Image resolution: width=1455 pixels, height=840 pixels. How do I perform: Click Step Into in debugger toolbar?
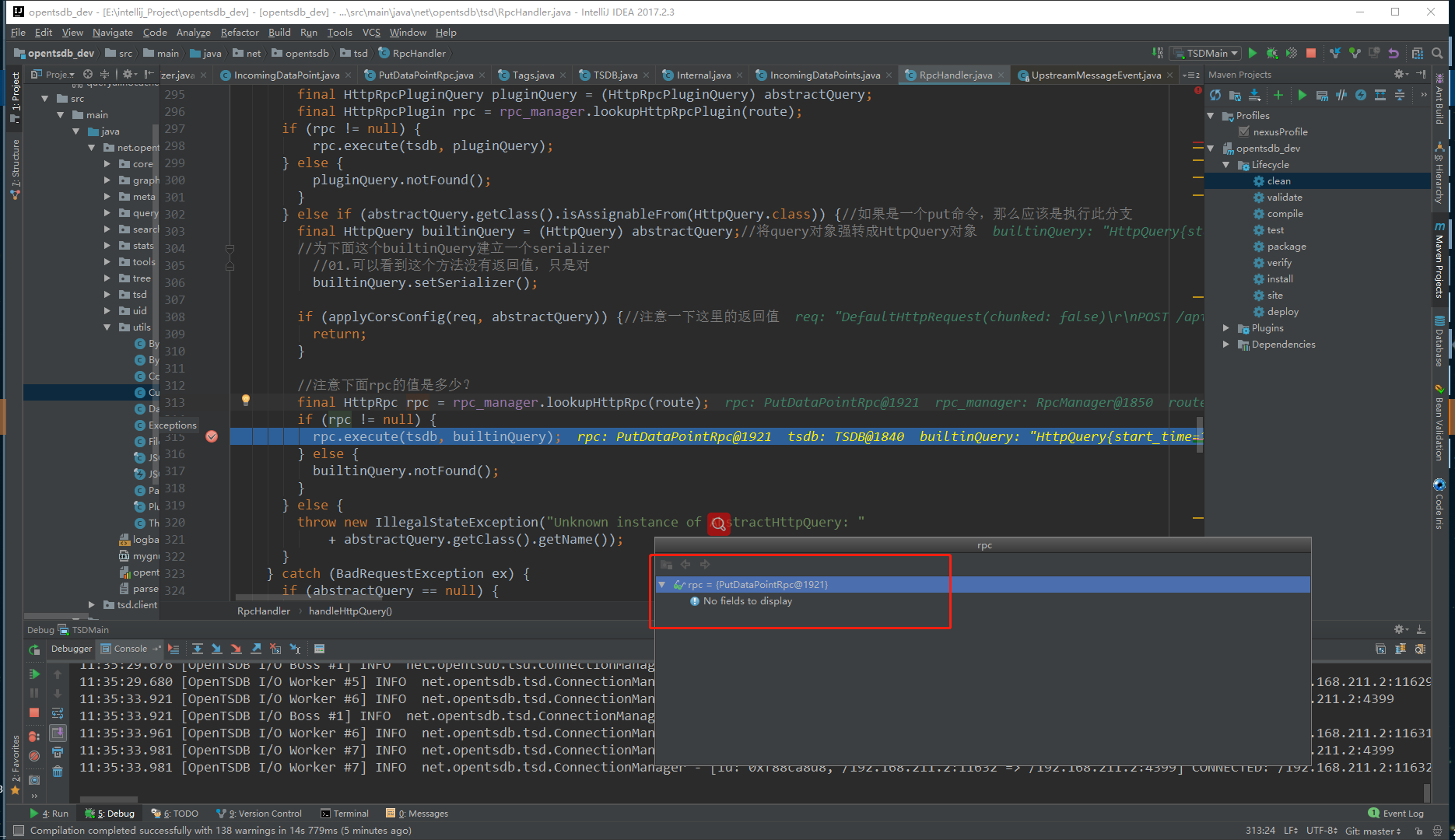[x=216, y=649]
